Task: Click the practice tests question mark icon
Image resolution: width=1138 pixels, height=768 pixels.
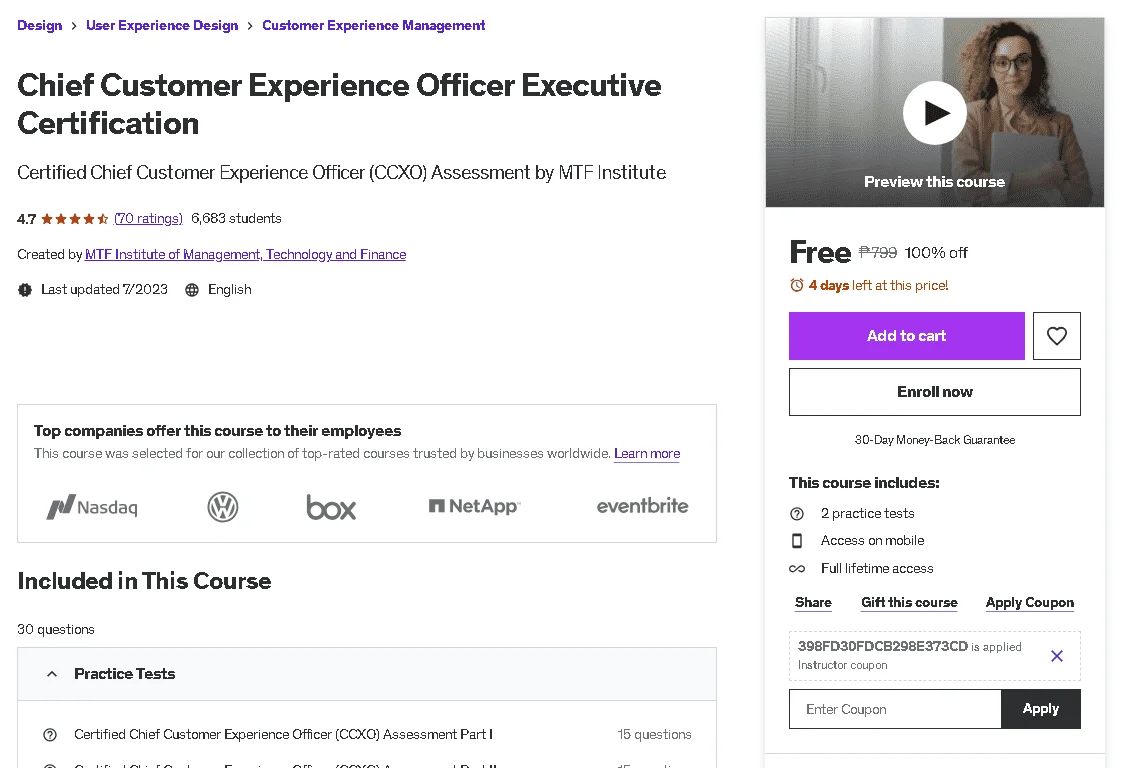Action: (797, 514)
